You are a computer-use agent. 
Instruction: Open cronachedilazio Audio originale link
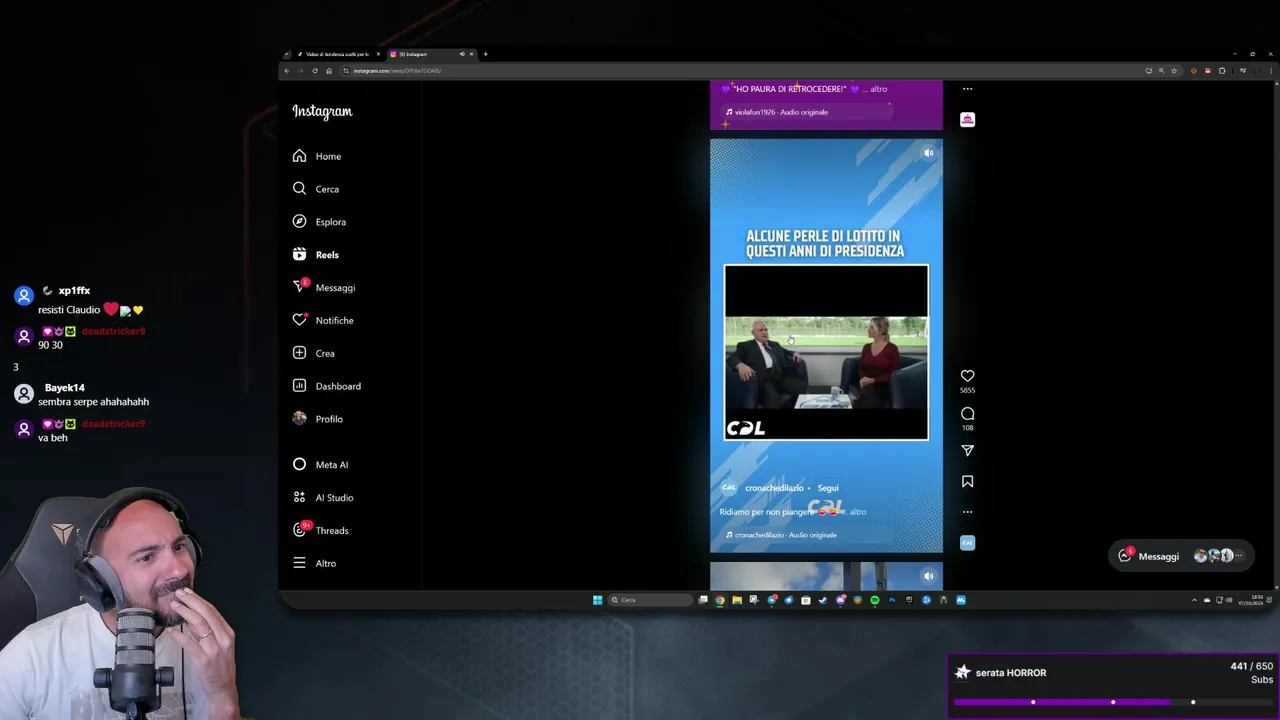[786, 535]
